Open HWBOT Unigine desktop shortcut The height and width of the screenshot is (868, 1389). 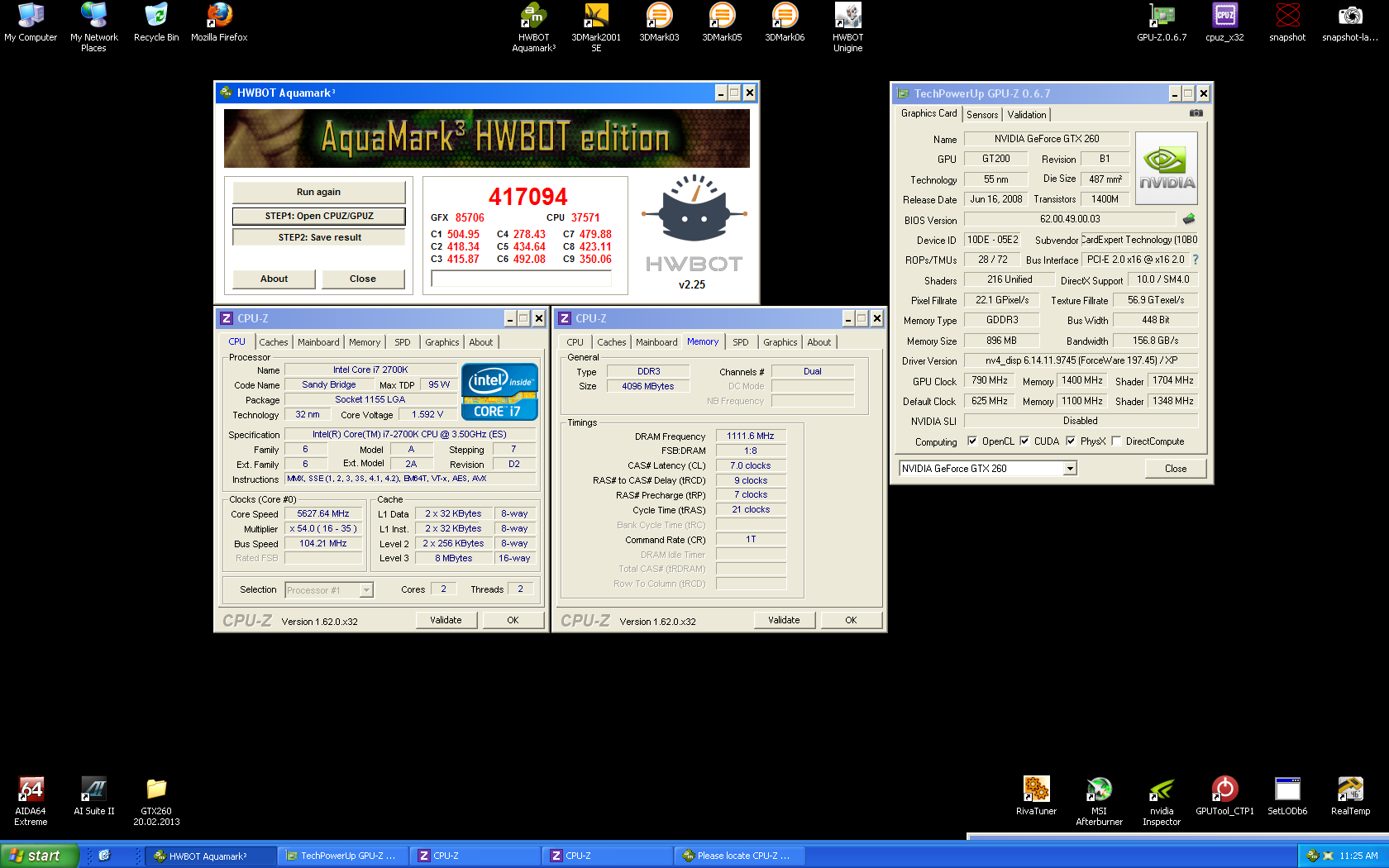pos(847,27)
